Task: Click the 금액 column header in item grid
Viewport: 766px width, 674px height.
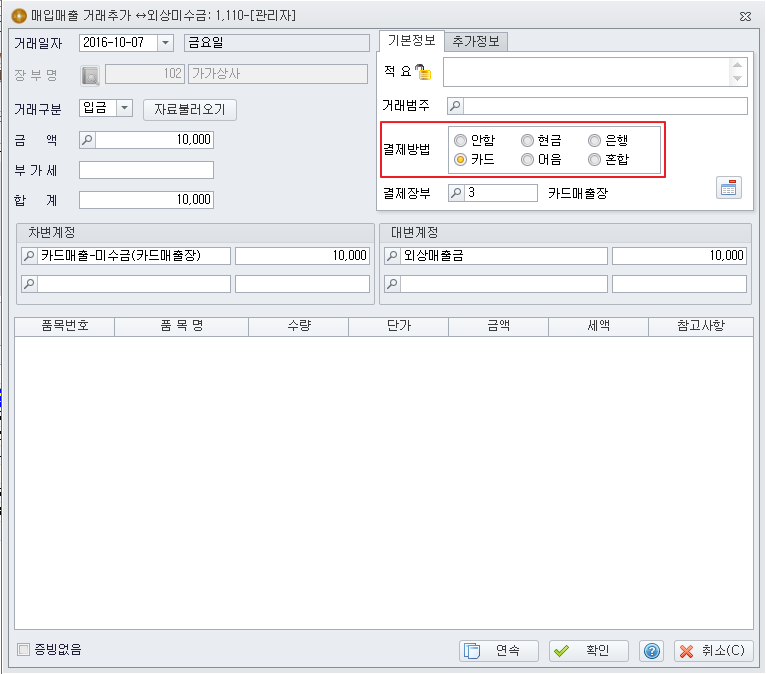Action: (498, 326)
